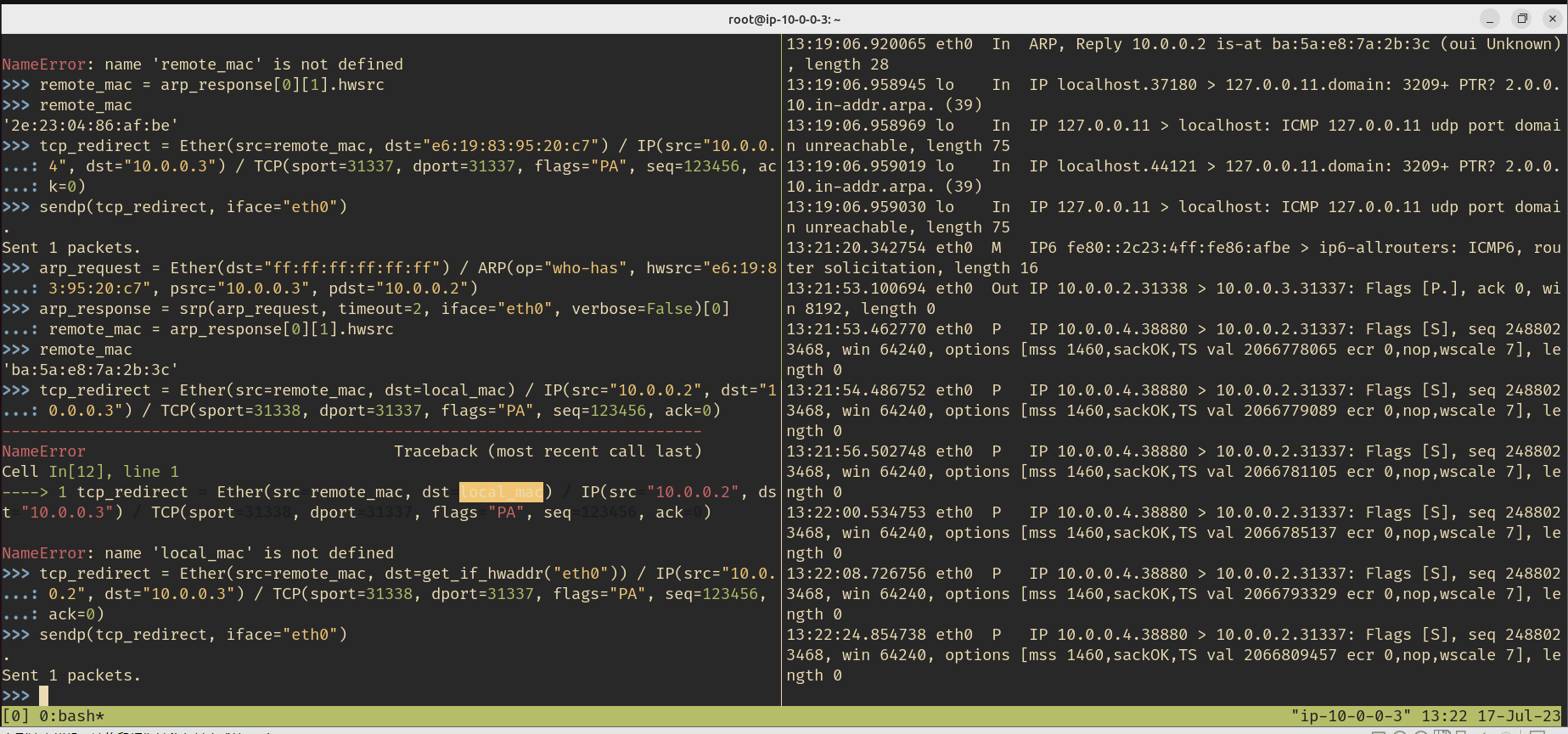Click remote_mac = arp_response[0][1].hwsrc first occurrence

(211, 85)
